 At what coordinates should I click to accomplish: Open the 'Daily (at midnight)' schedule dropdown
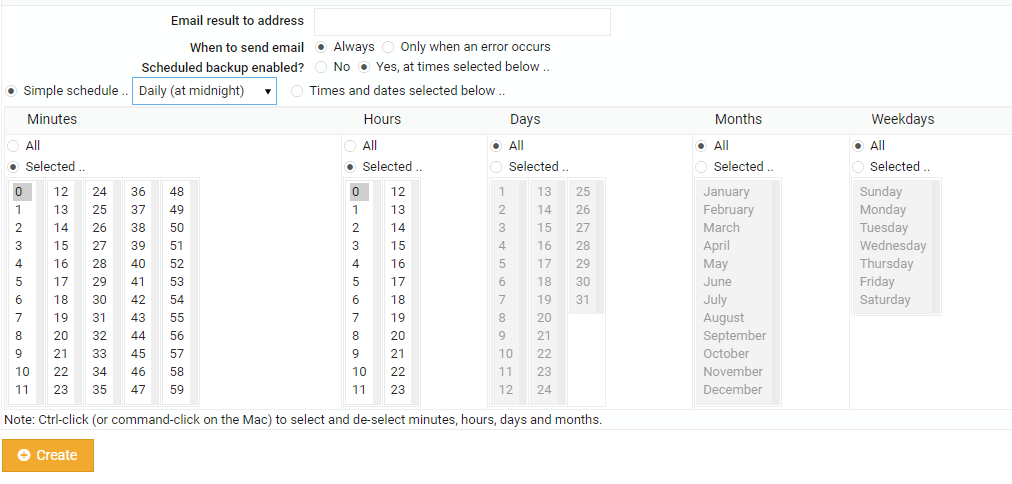[x=204, y=91]
